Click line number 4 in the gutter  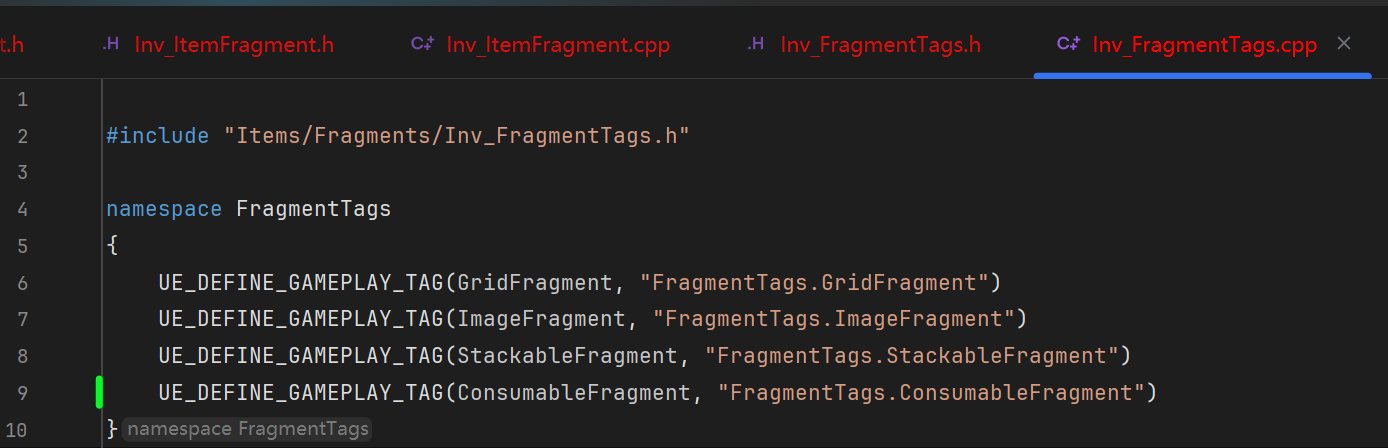point(23,210)
